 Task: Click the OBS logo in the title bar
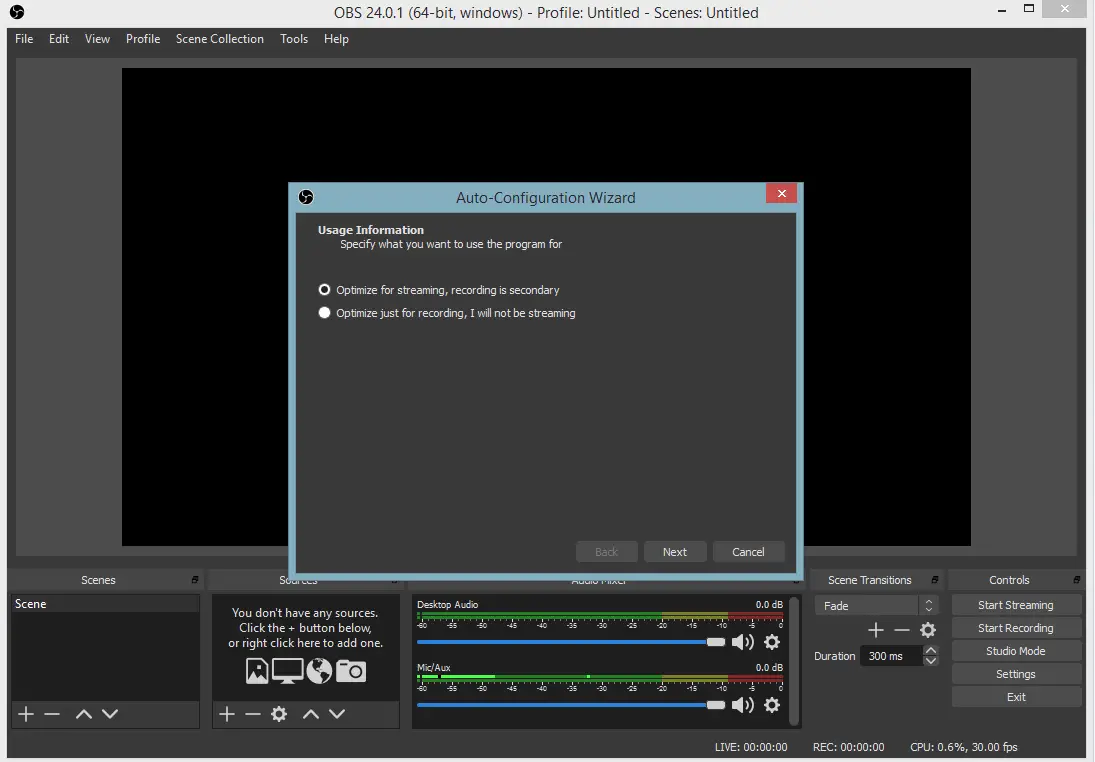(17, 12)
